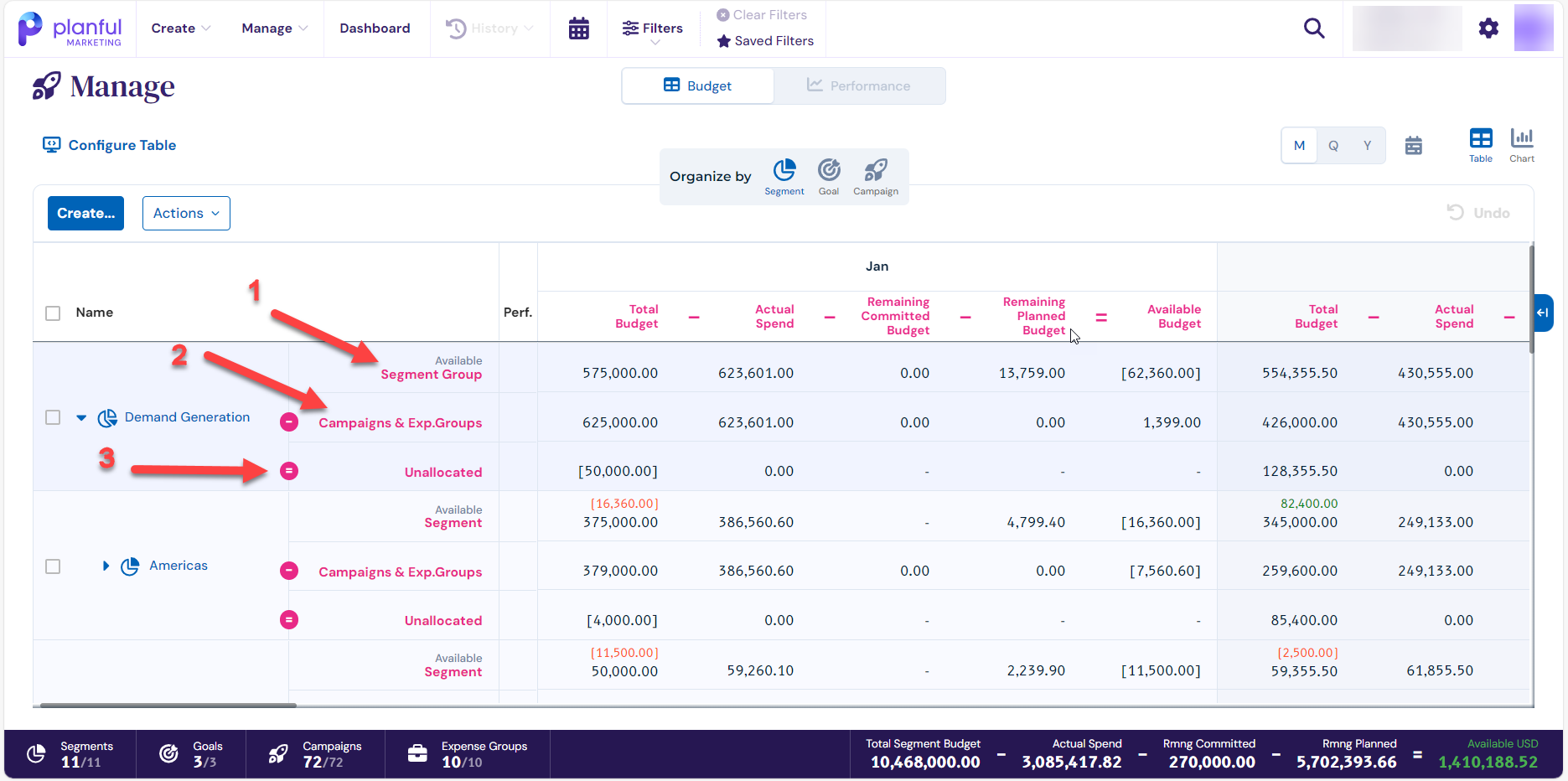Click Jan Remaining Planned Budget header

point(1034,316)
